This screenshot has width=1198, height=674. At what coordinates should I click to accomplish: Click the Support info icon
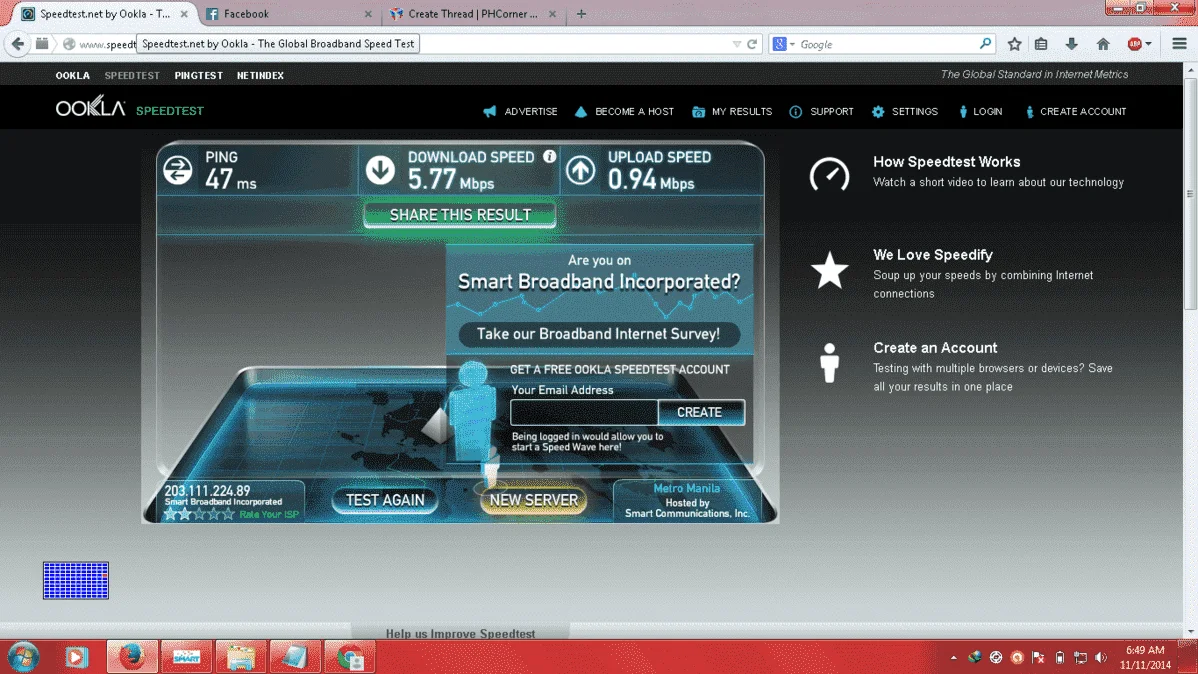click(795, 112)
